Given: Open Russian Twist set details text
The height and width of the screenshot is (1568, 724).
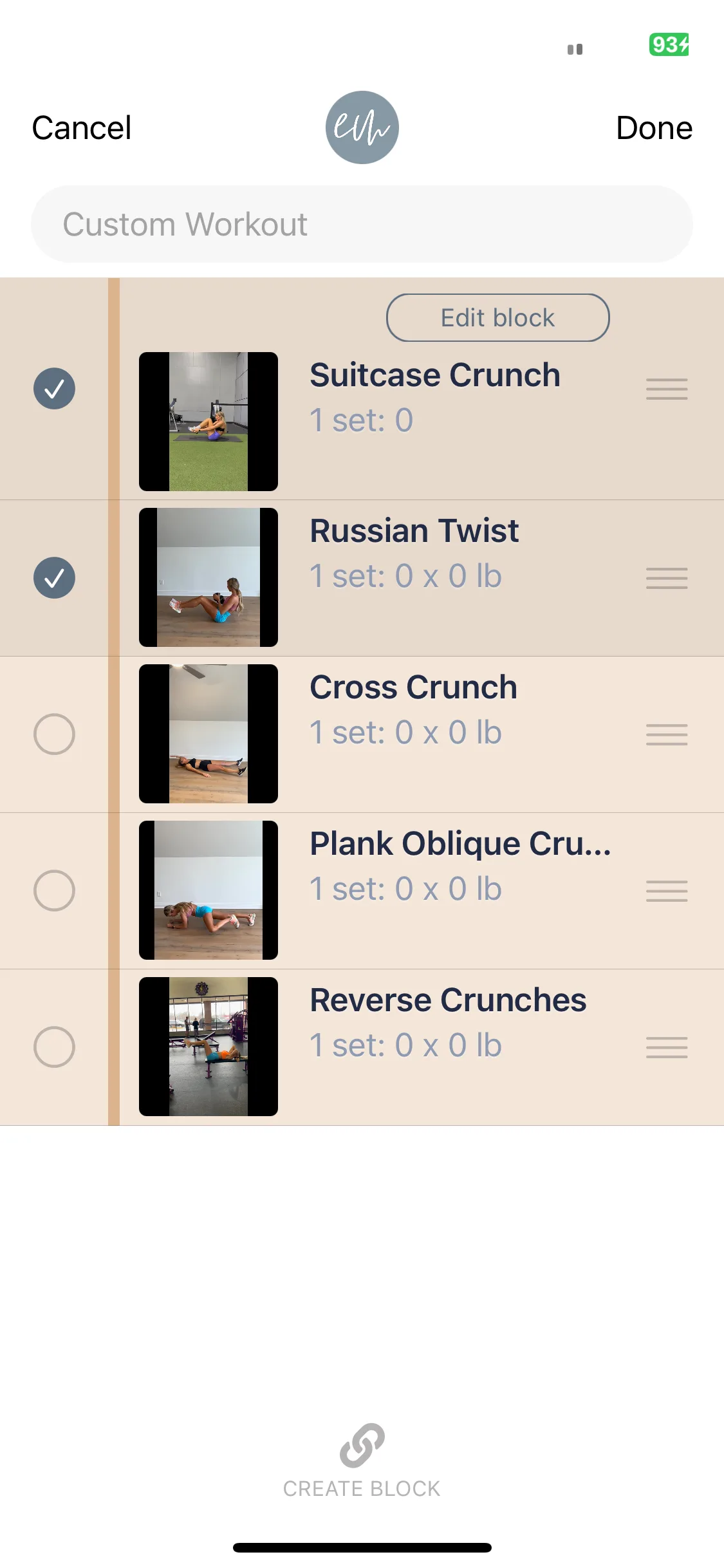Looking at the screenshot, I should [405, 576].
